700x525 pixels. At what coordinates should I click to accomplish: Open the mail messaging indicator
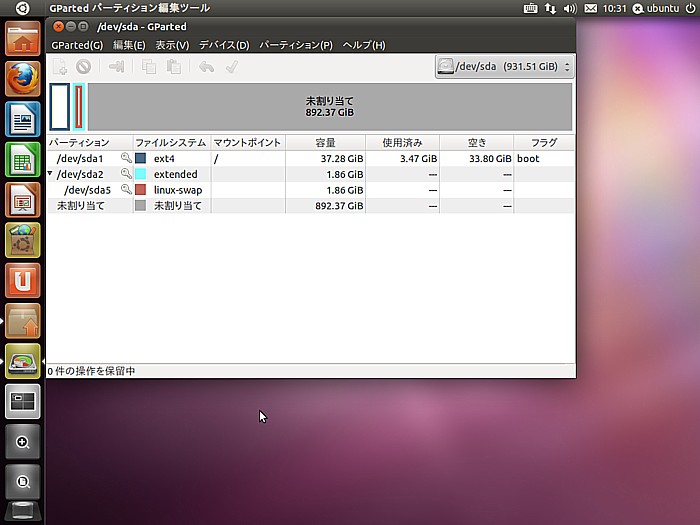coord(590,8)
